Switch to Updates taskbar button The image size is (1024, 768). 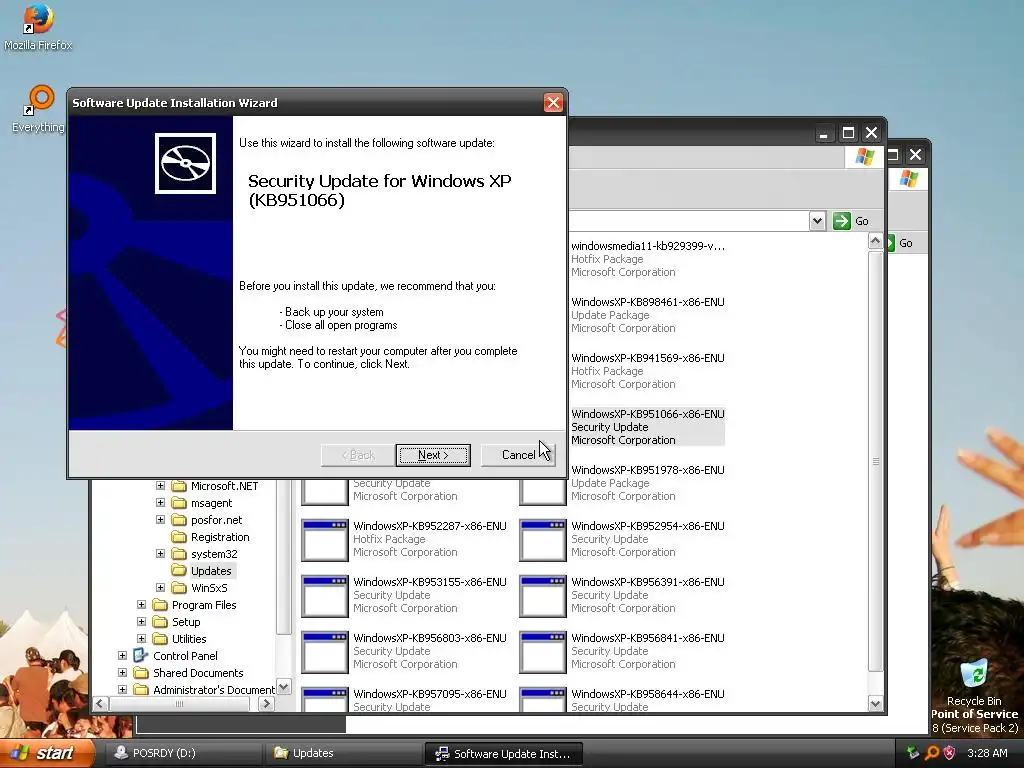pos(343,753)
